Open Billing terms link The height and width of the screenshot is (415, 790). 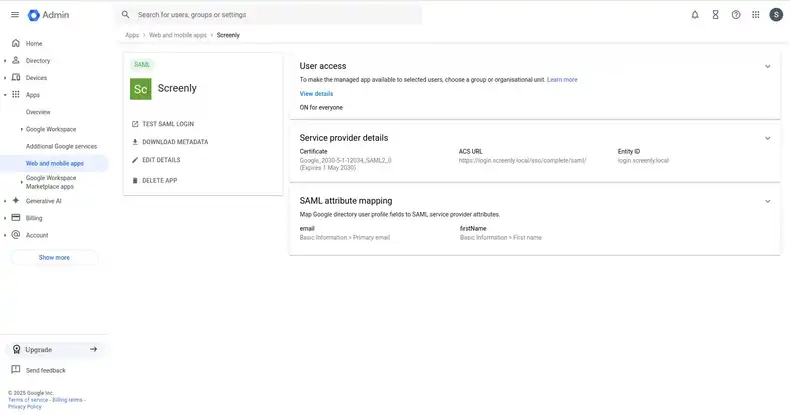(x=68, y=400)
